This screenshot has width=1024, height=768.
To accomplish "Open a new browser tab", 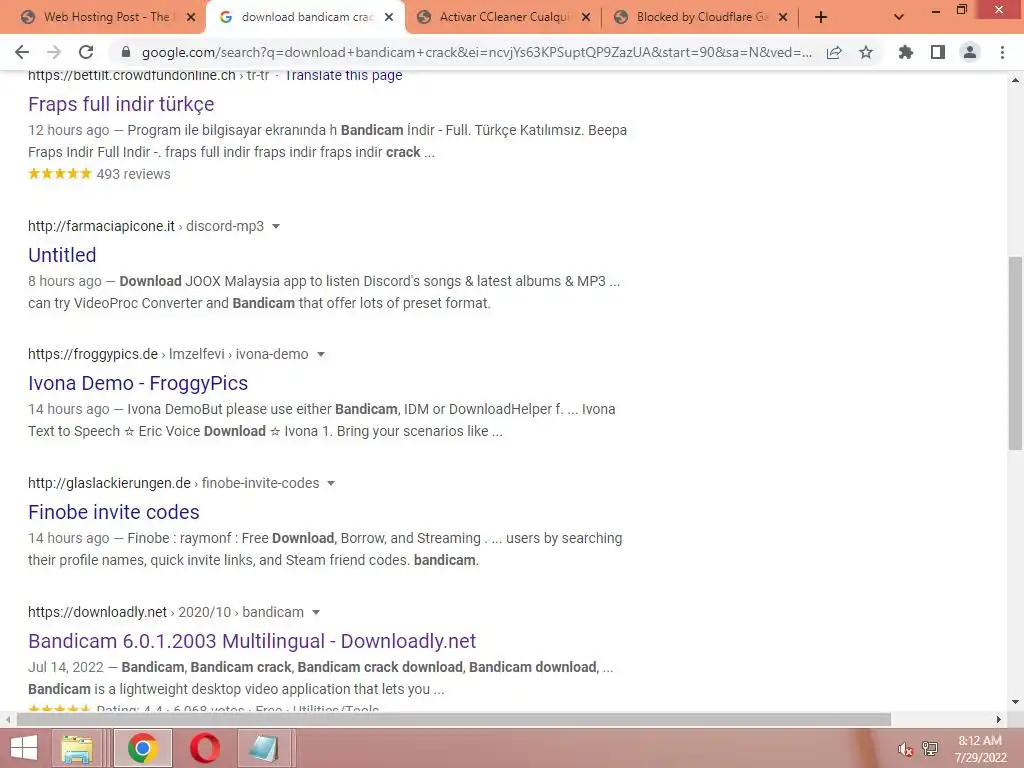I will click(821, 17).
